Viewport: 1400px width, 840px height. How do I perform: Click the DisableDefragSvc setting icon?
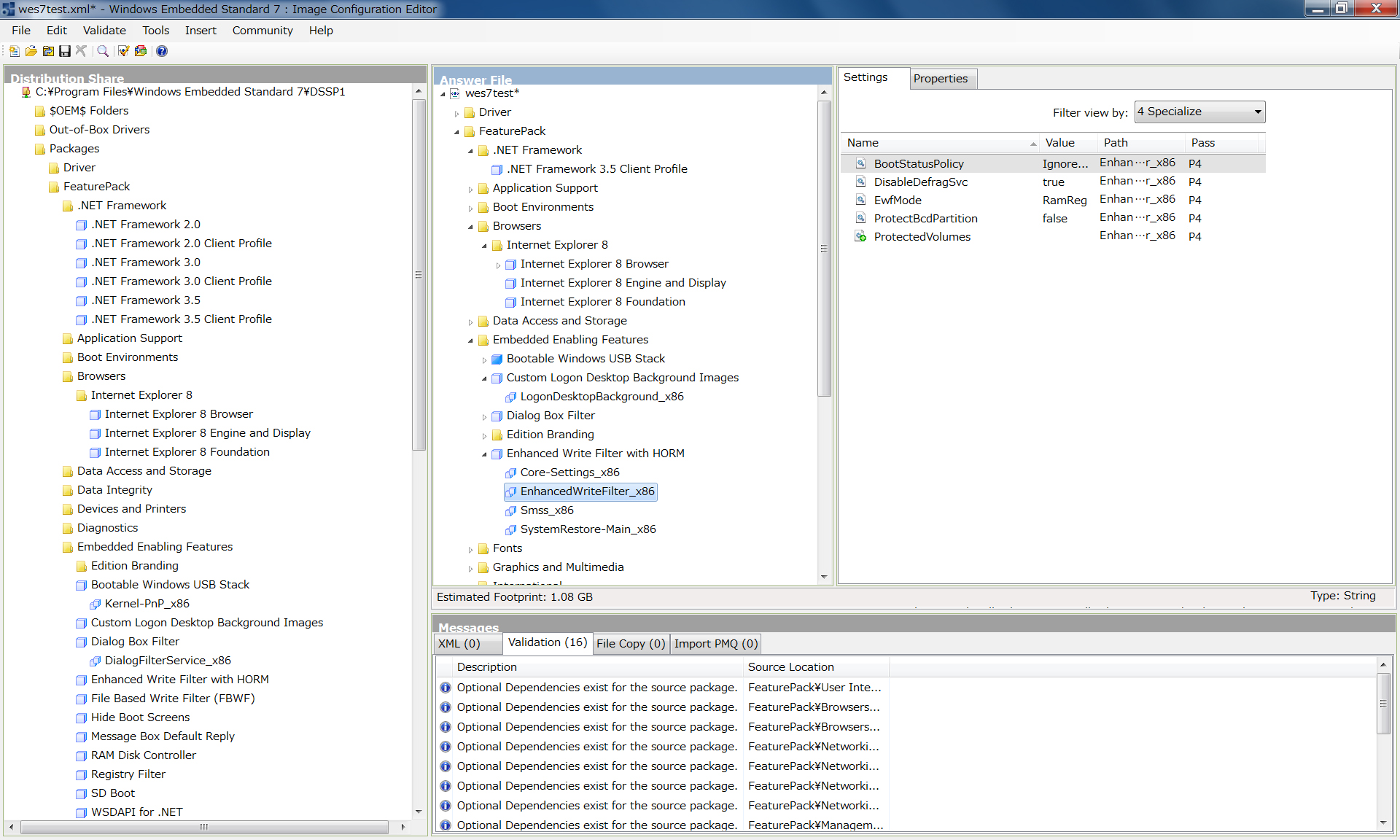(x=860, y=182)
